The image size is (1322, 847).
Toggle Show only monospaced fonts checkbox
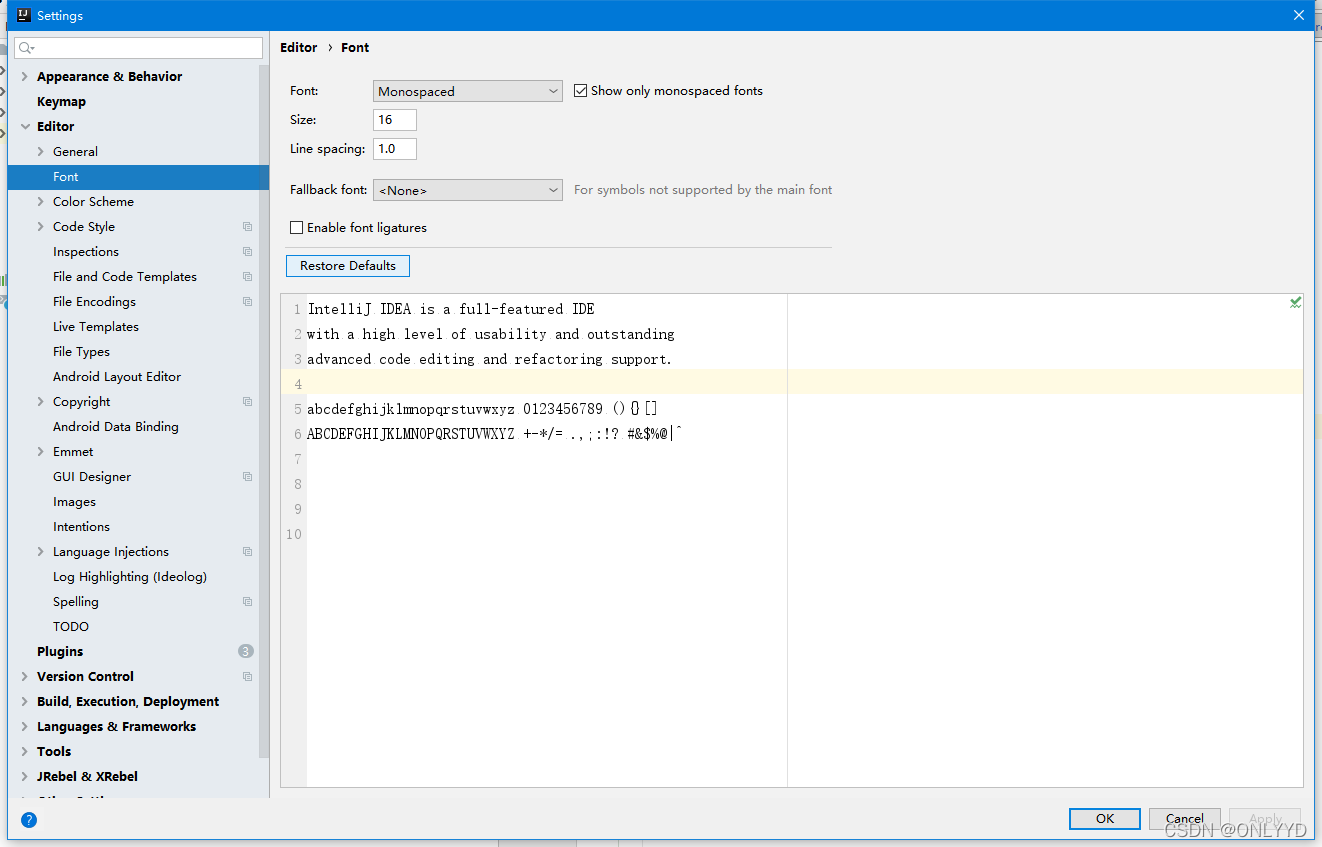(x=581, y=91)
